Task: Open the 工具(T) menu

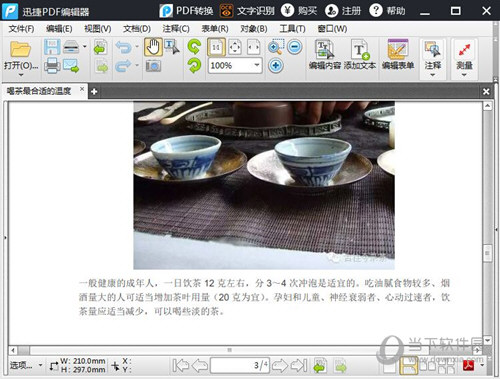Action: (292, 29)
